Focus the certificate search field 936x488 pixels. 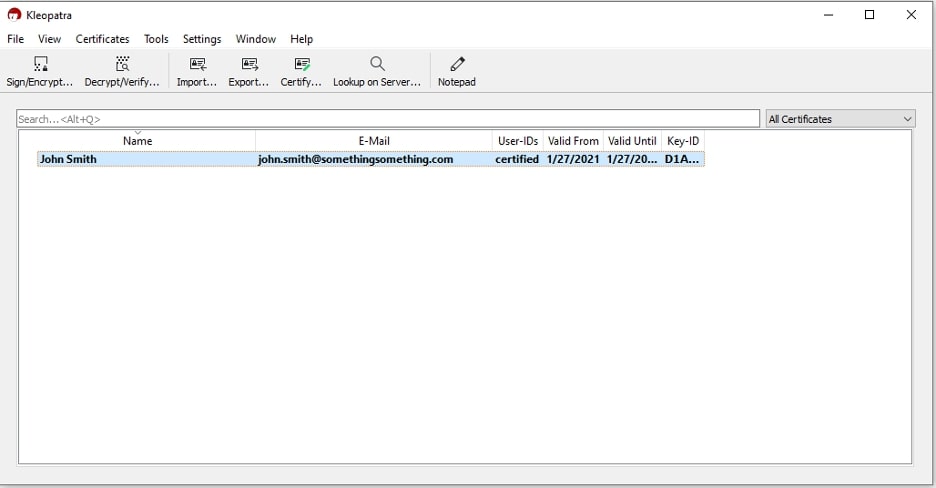388,119
